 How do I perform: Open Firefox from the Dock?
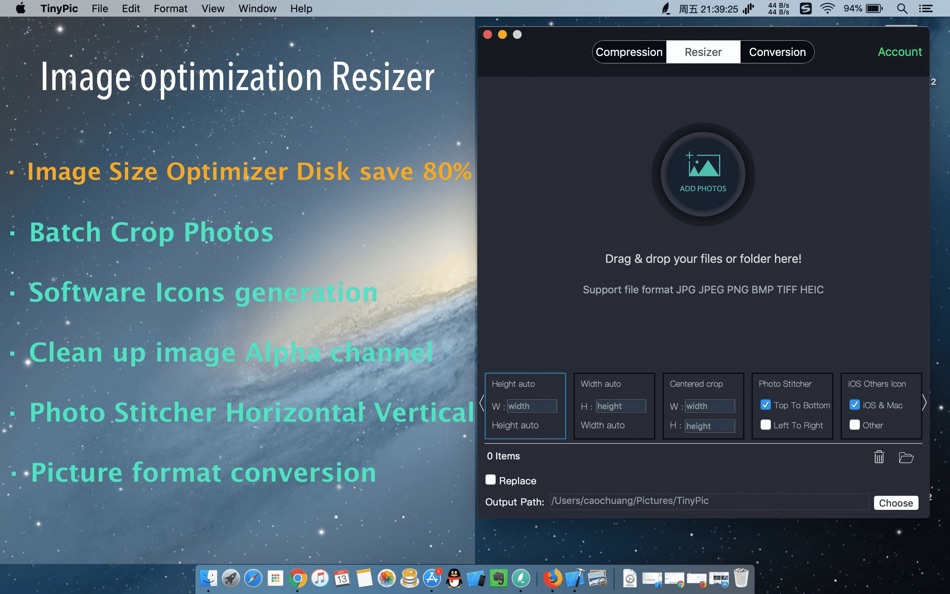[x=553, y=578]
